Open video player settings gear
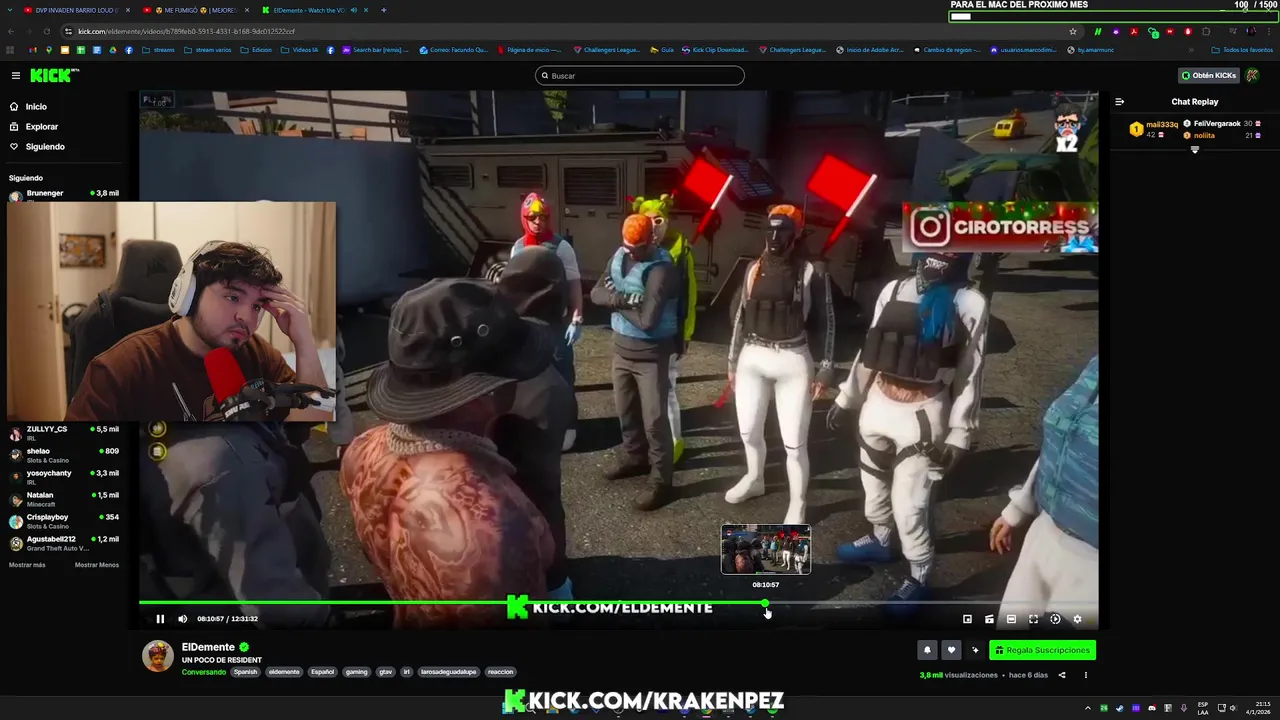The image size is (1280, 720). (x=1077, y=619)
